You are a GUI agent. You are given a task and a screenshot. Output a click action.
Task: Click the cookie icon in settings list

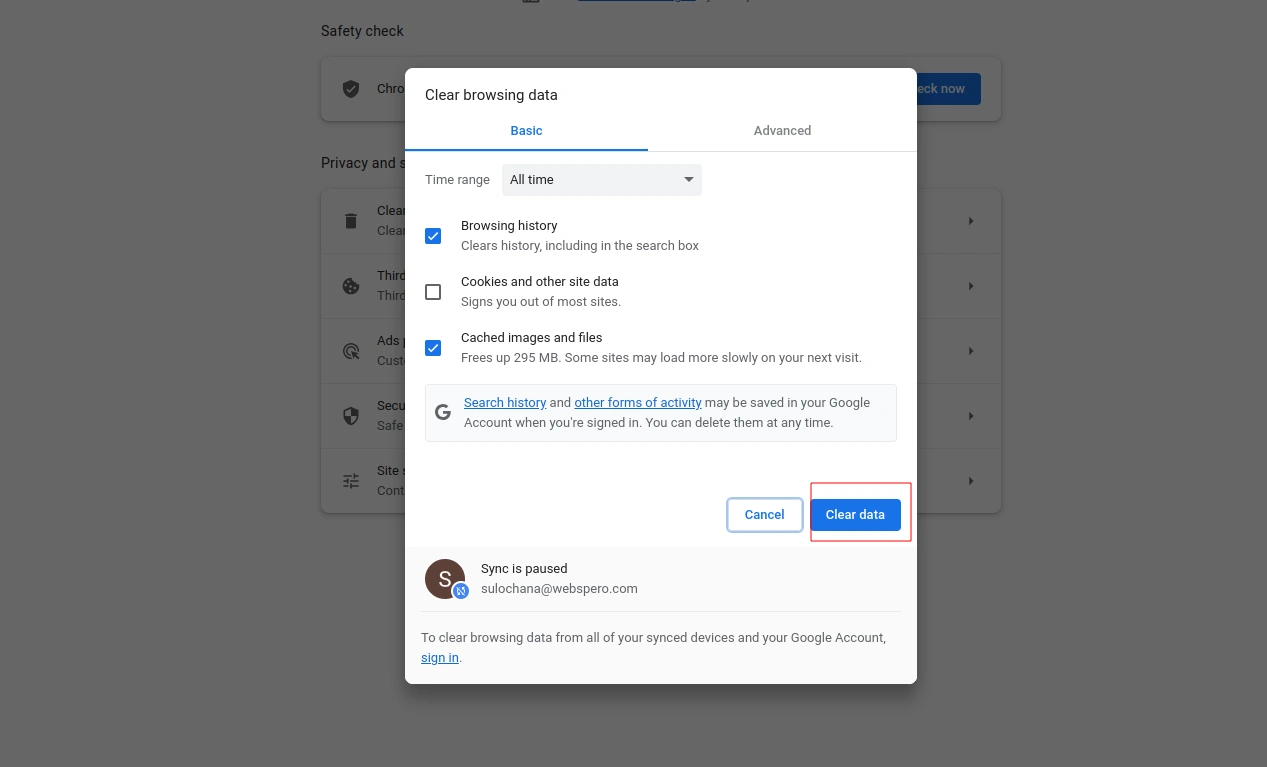(351, 286)
